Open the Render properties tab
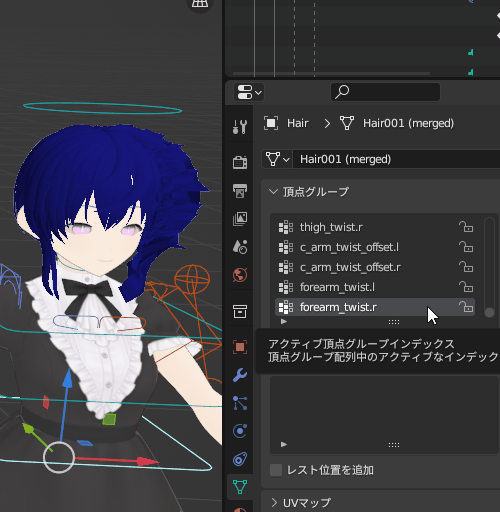This screenshot has width=500, height=512. pyautogui.click(x=240, y=162)
